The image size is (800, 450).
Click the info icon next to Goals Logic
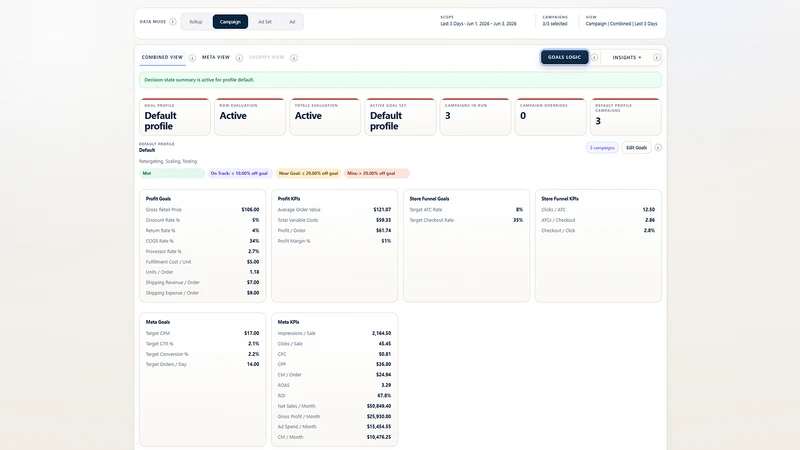pos(594,57)
